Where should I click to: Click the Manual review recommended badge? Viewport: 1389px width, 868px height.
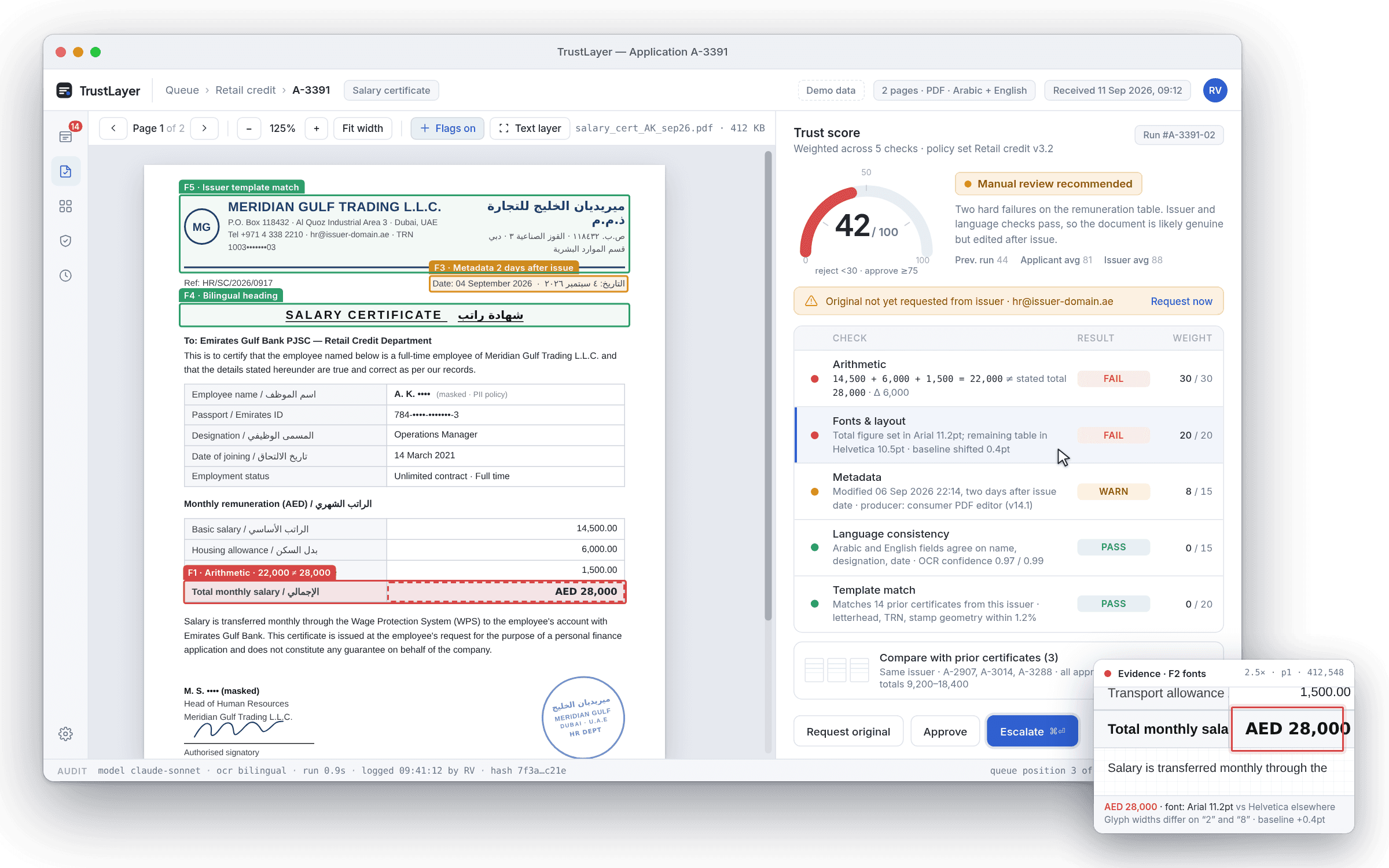tap(1048, 184)
